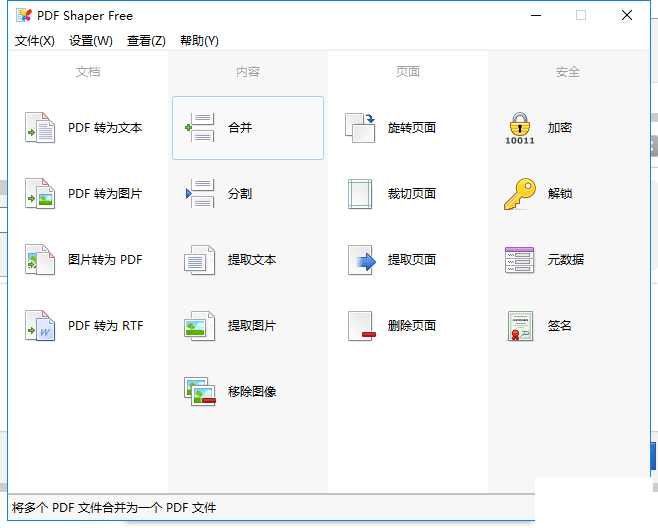
Task: Click the 旋转页面 rotate icon
Action: (x=360, y=128)
